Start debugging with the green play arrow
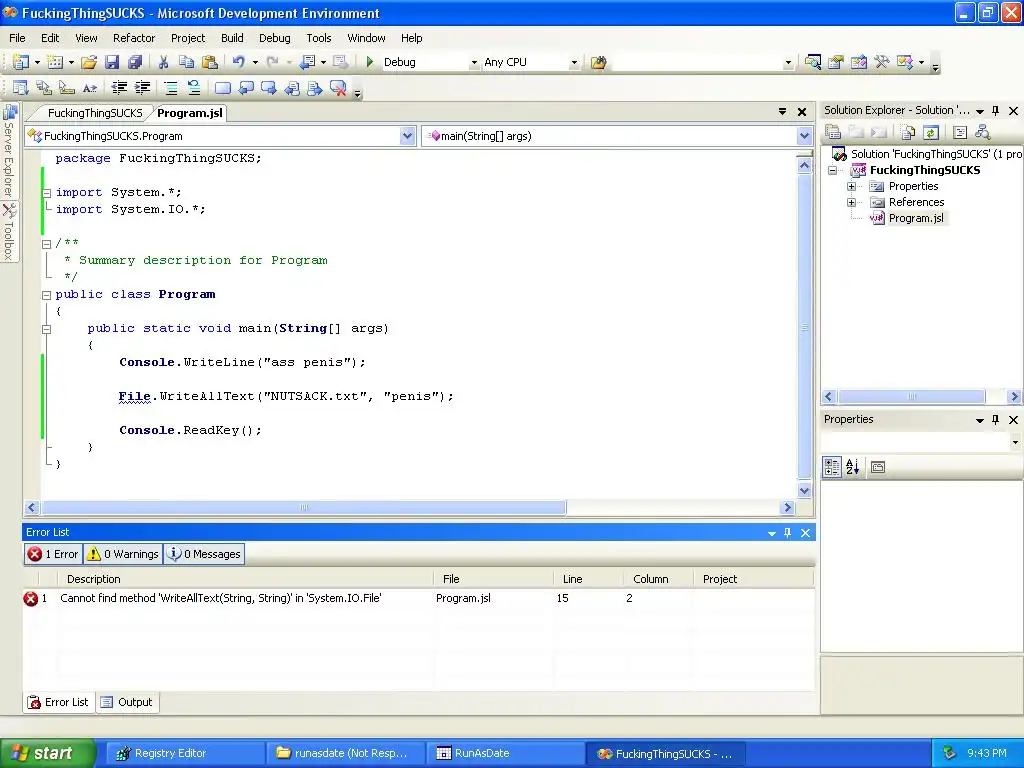 [x=370, y=62]
